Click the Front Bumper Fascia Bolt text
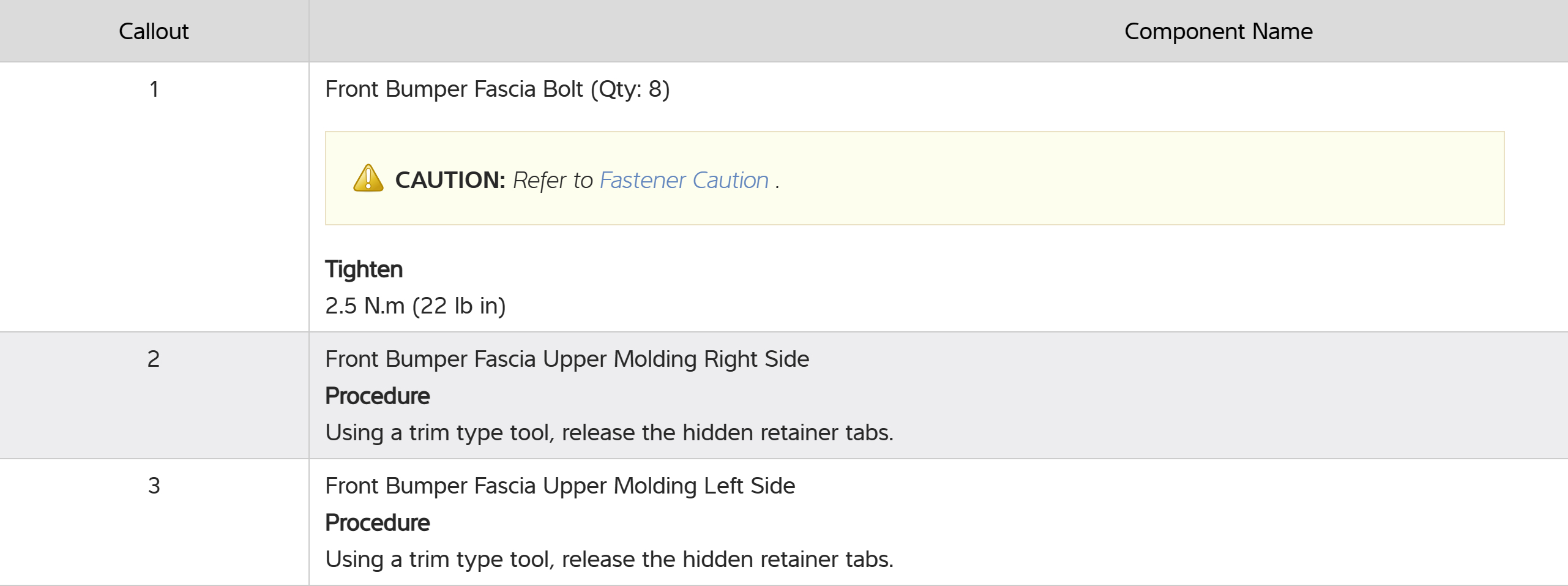This screenshot has height=586, width=1568. tap(454, 89)
